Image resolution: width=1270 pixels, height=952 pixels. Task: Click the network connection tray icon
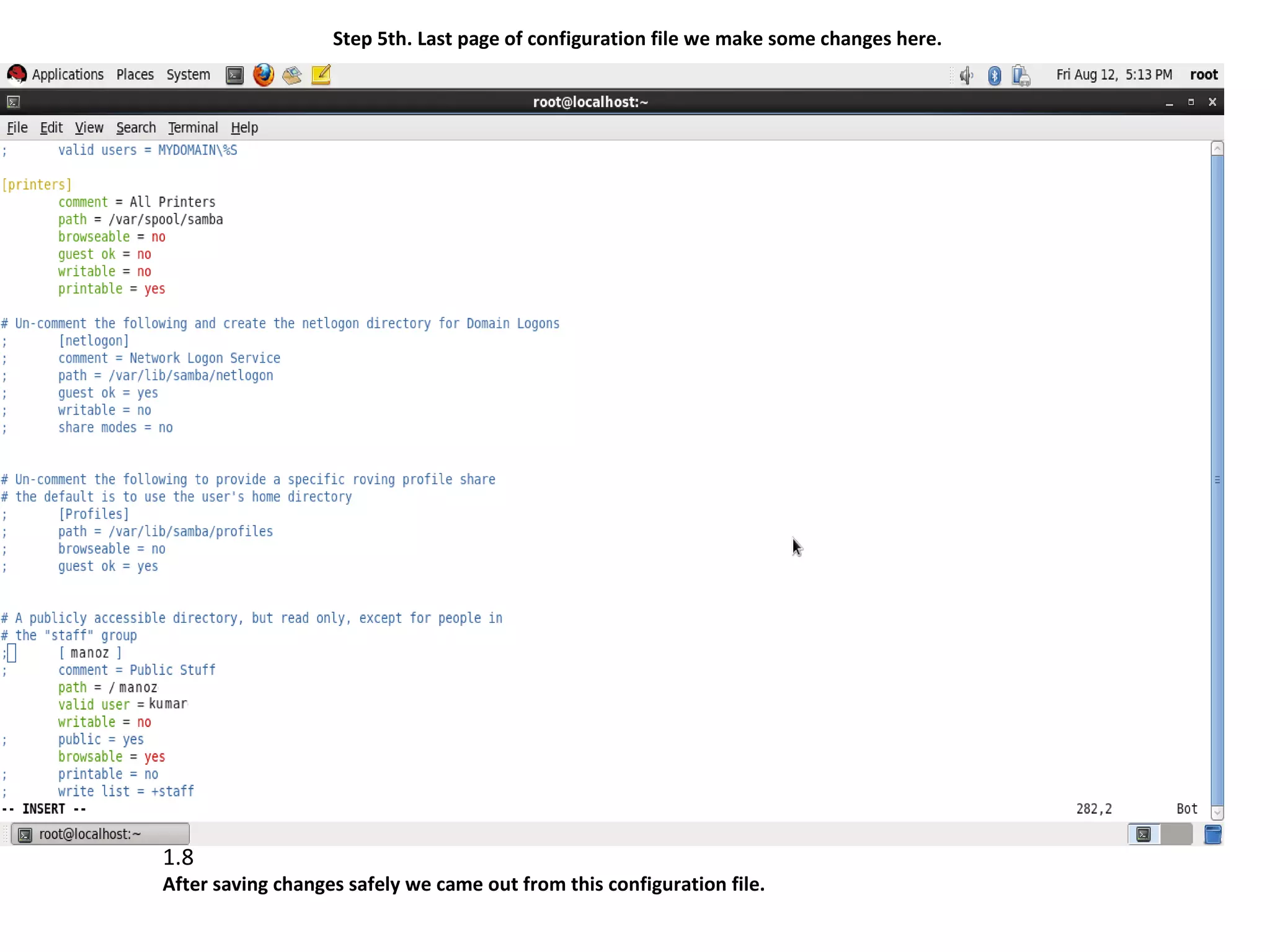pos(1021,76)
